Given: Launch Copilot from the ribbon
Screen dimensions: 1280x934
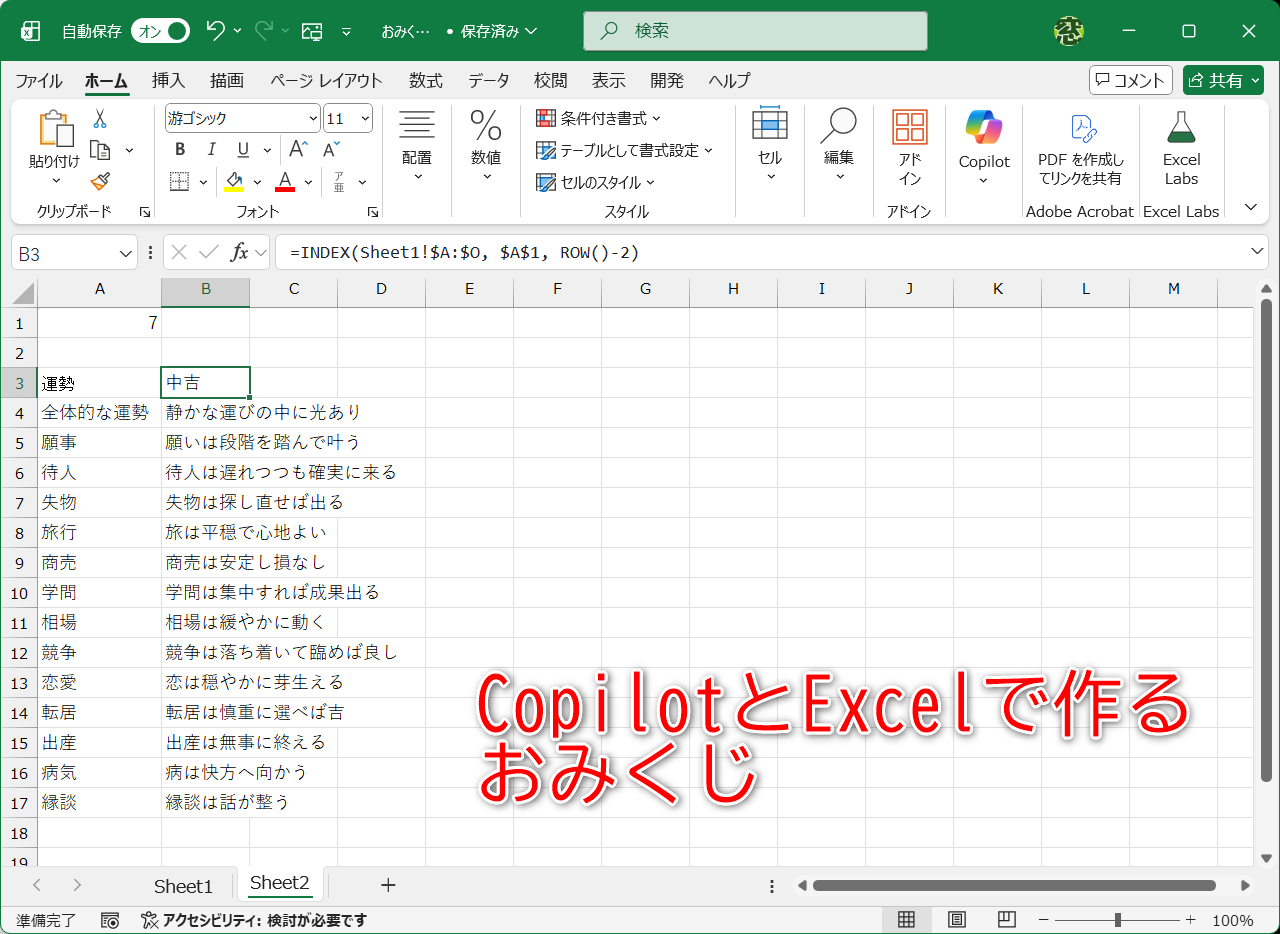Looking at the screenshot, I should [984, 146].
